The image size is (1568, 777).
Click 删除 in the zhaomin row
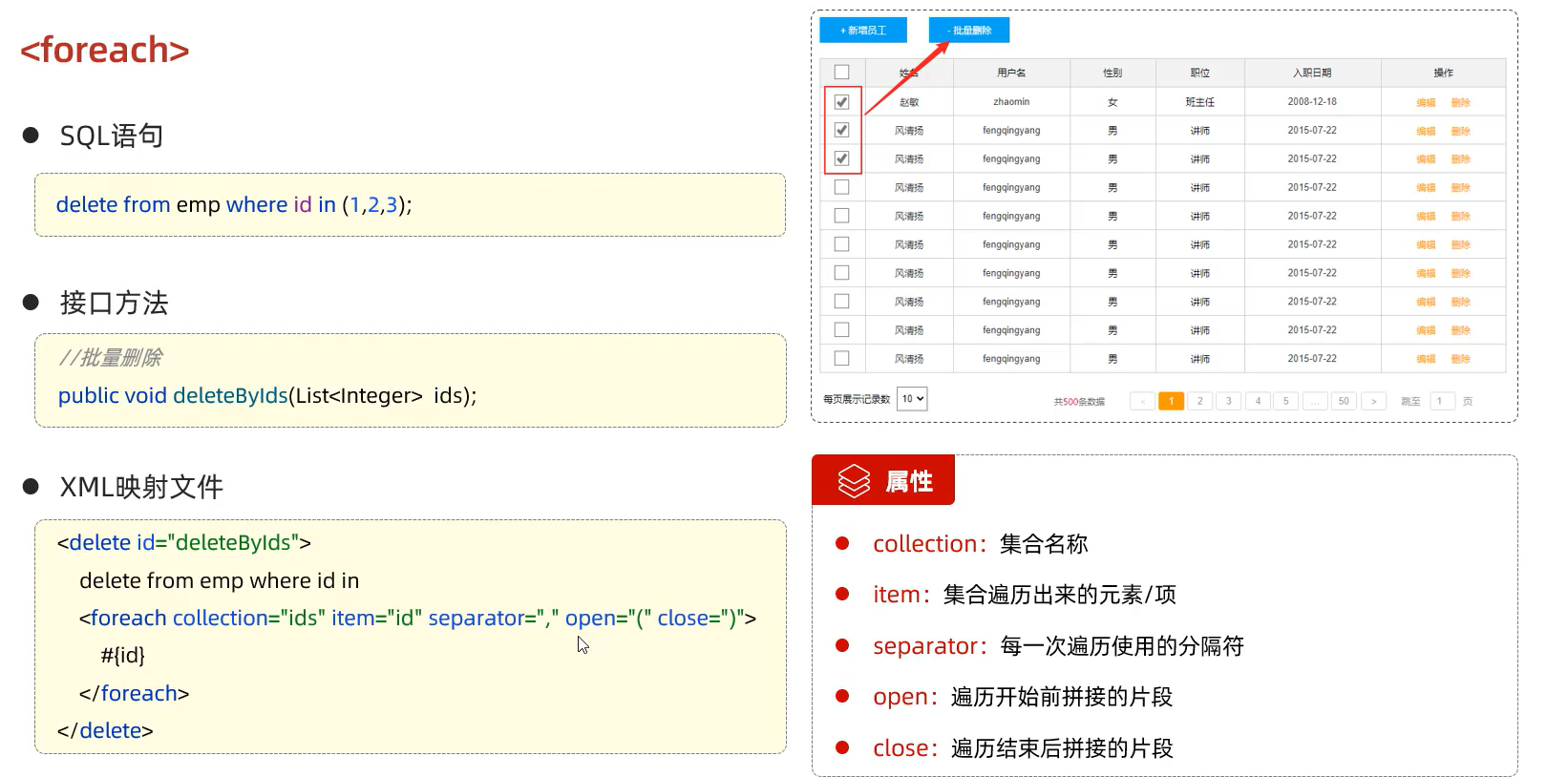point(1460,102)
